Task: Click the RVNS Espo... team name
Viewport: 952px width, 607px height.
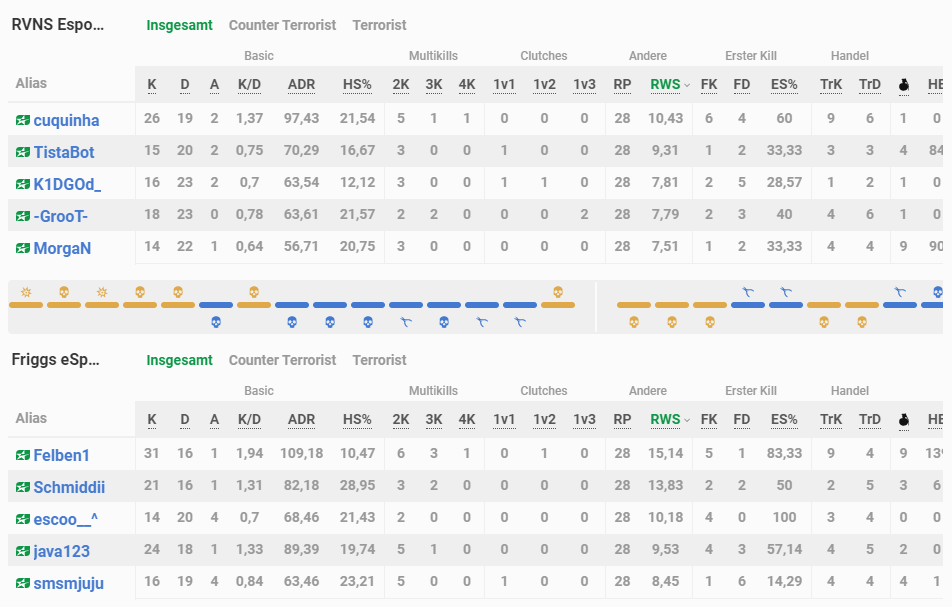Action: [x=58, y=25]
